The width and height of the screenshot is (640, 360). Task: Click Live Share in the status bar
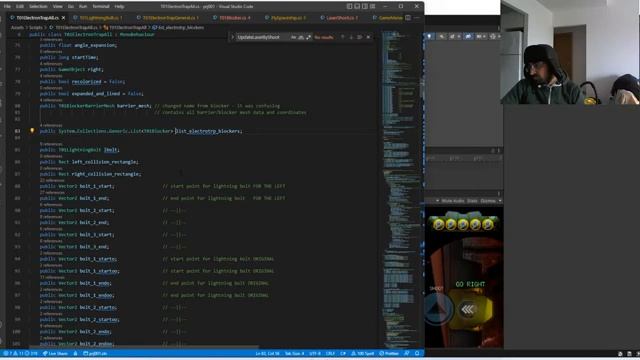(x=56, y=353)
